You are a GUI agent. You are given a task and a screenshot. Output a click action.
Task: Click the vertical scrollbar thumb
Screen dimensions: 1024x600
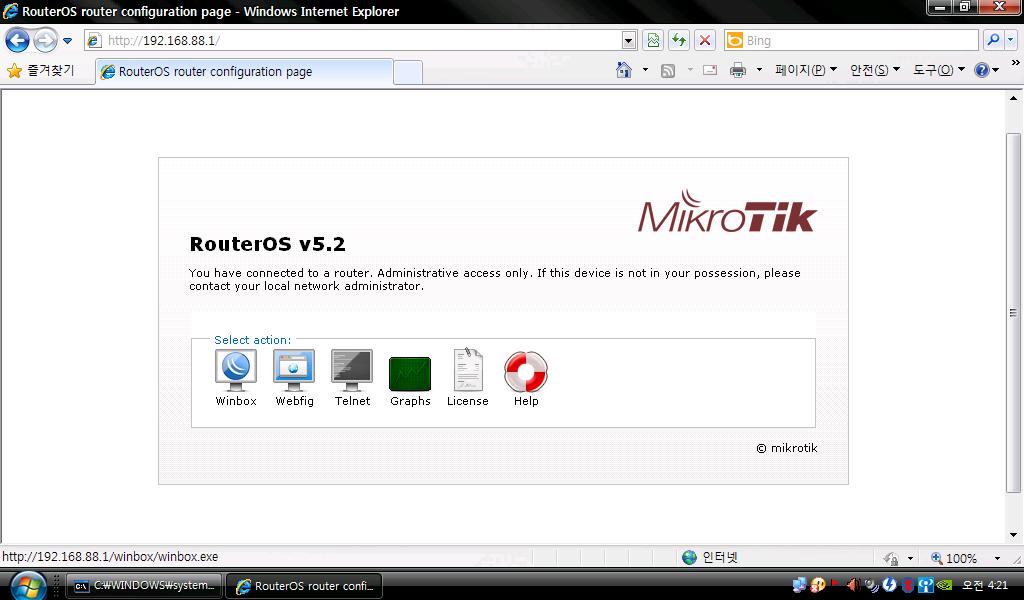click(1013, 313)
